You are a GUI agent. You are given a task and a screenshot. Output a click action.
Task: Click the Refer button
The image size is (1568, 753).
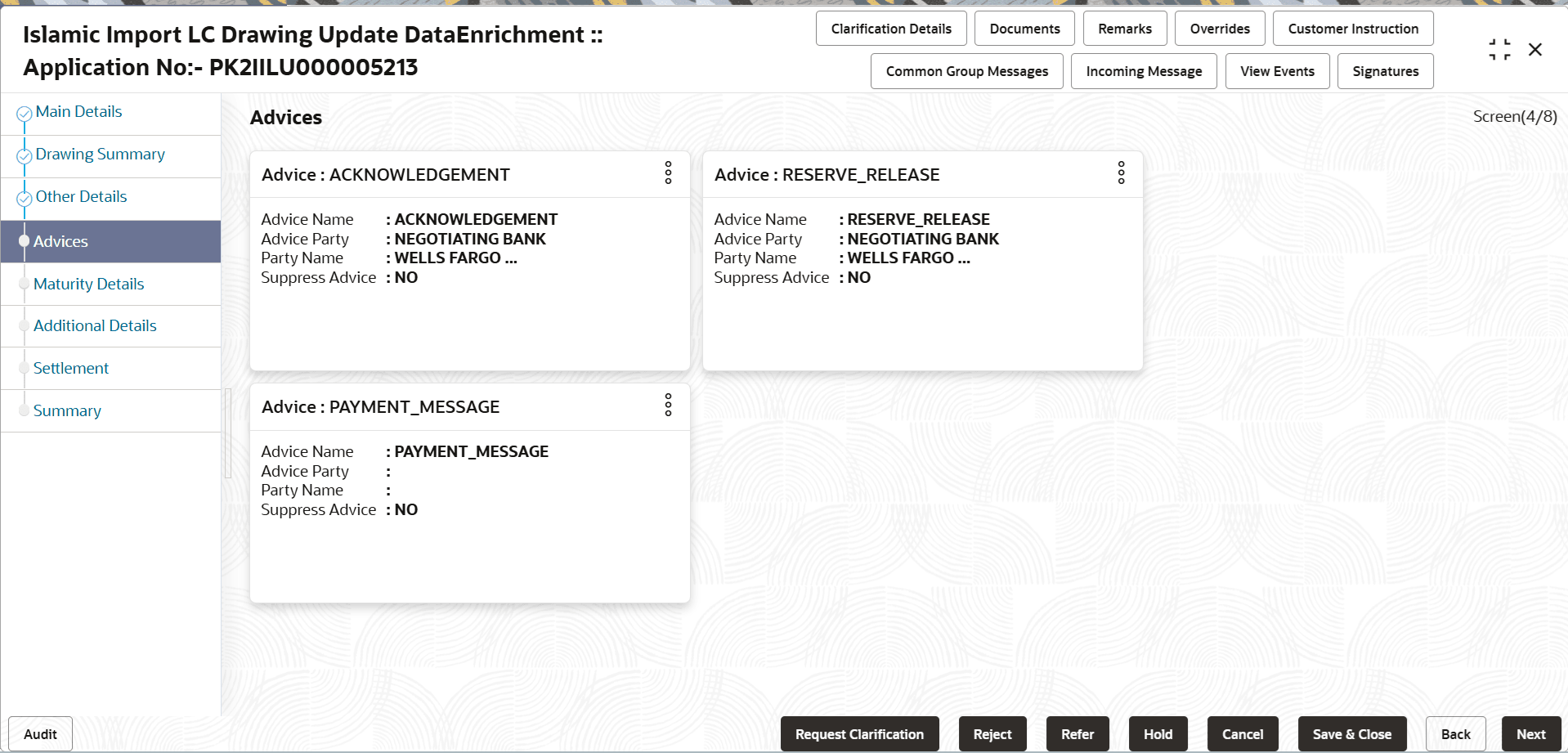(1077, 734)
